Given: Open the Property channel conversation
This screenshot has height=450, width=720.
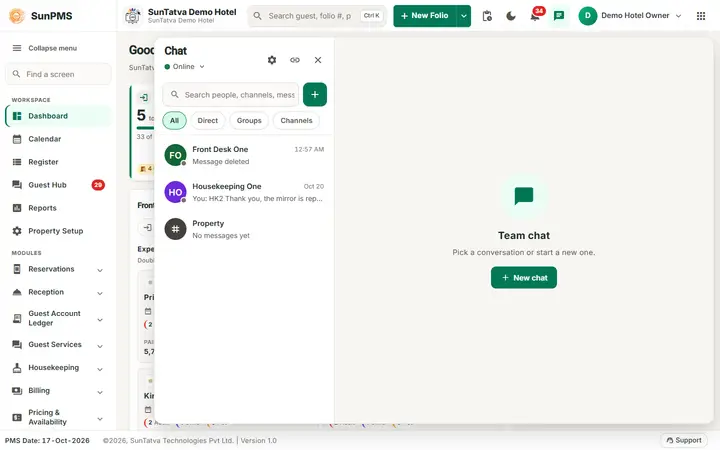Looking at the screenshot, I should tap(244, 229).
